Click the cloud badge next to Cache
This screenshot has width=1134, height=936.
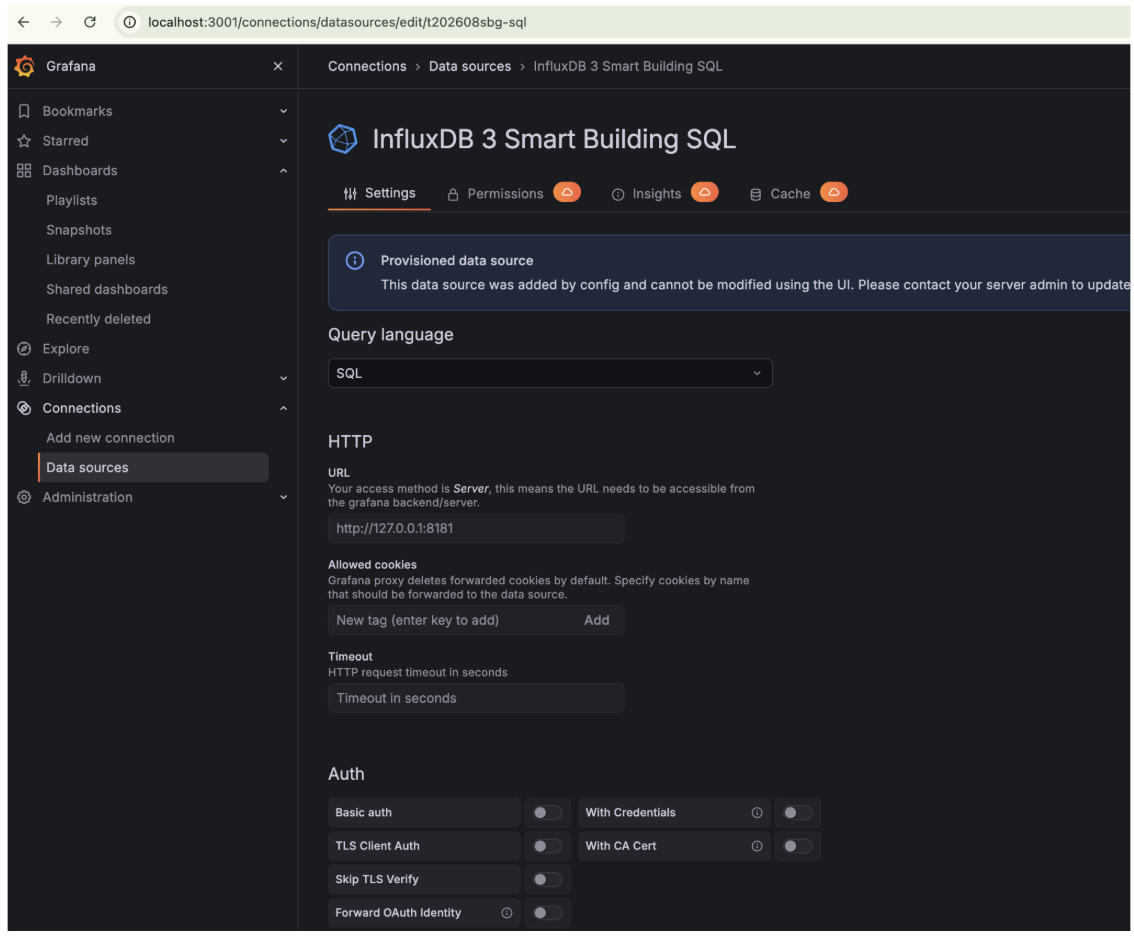click(x=834, y=192)
